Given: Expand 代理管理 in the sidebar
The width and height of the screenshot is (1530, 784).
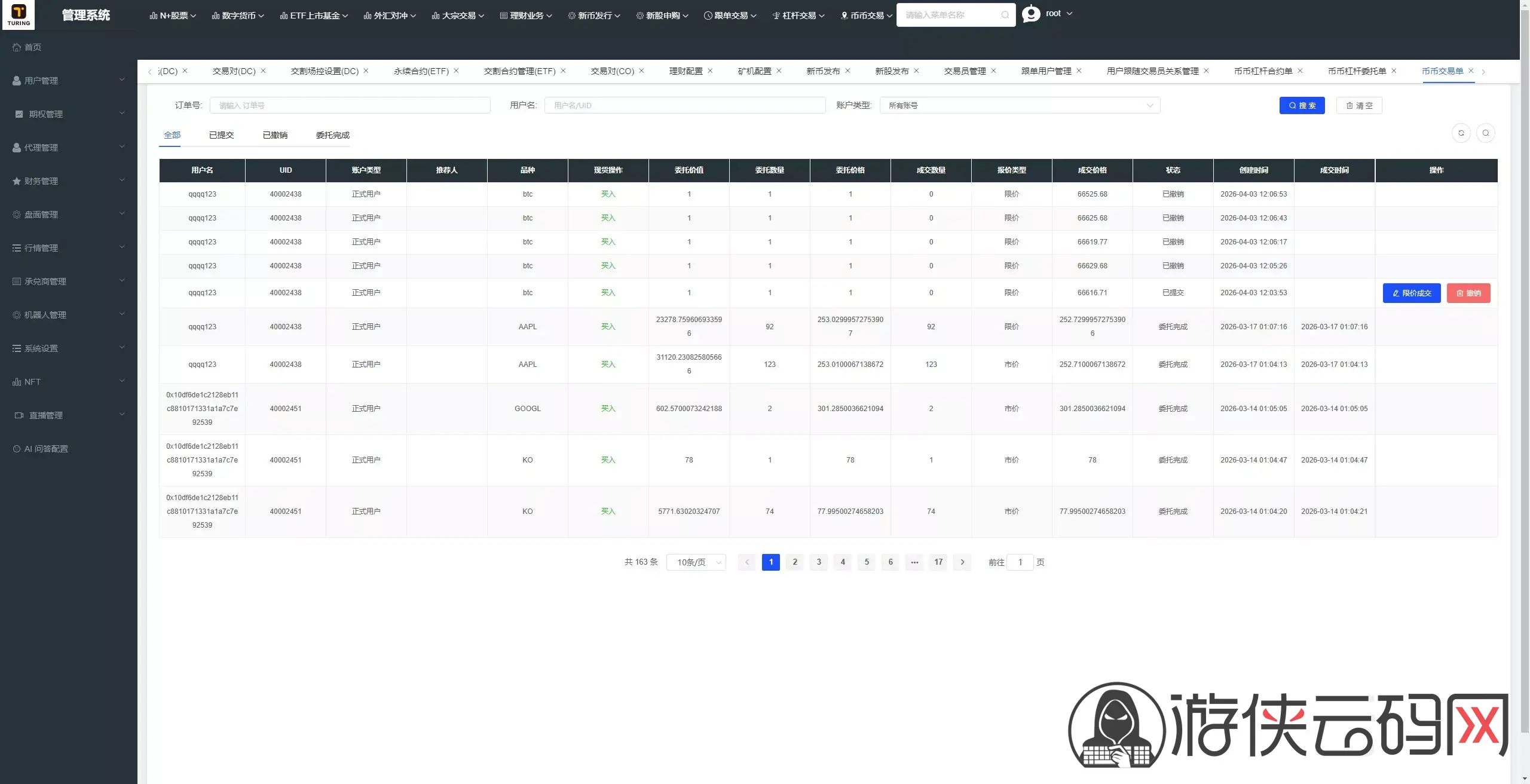Looking at the screenshot, I should click(x=69, y=148).
